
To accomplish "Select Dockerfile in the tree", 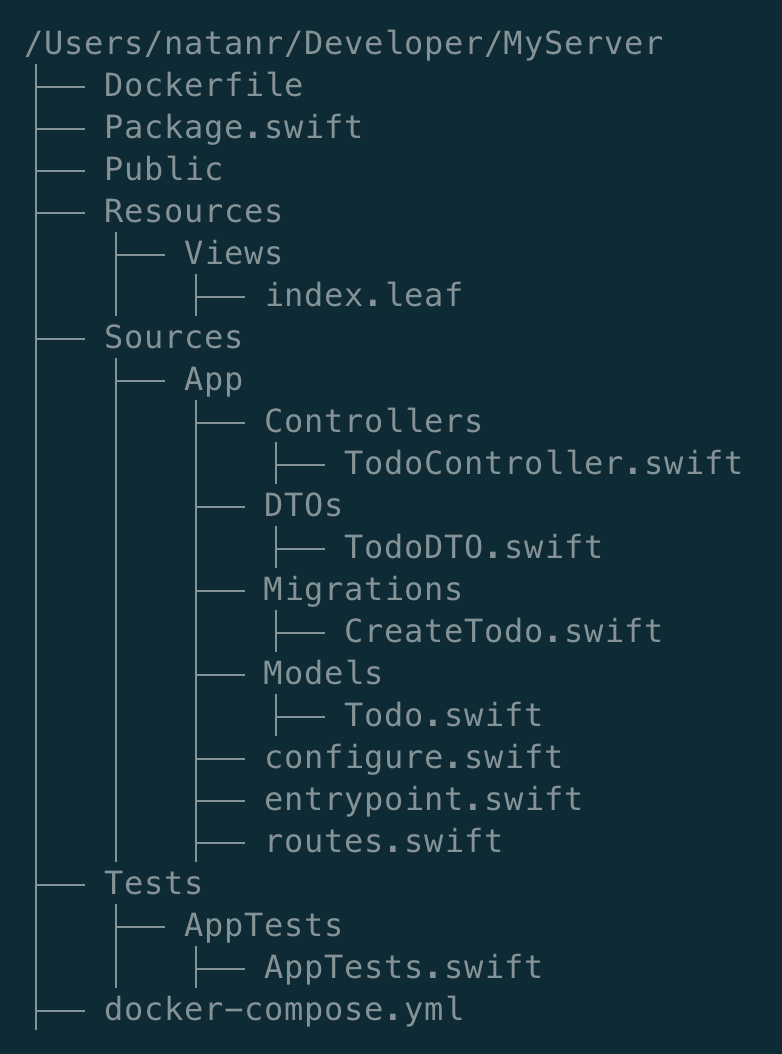I will pyautogui.click(x=203, y=86).
